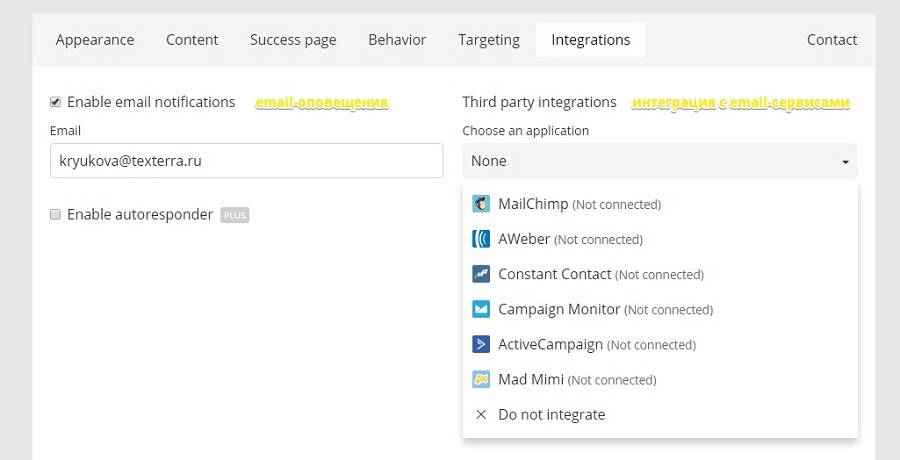Click the Third party integrations heading

[x=539, y=102]
